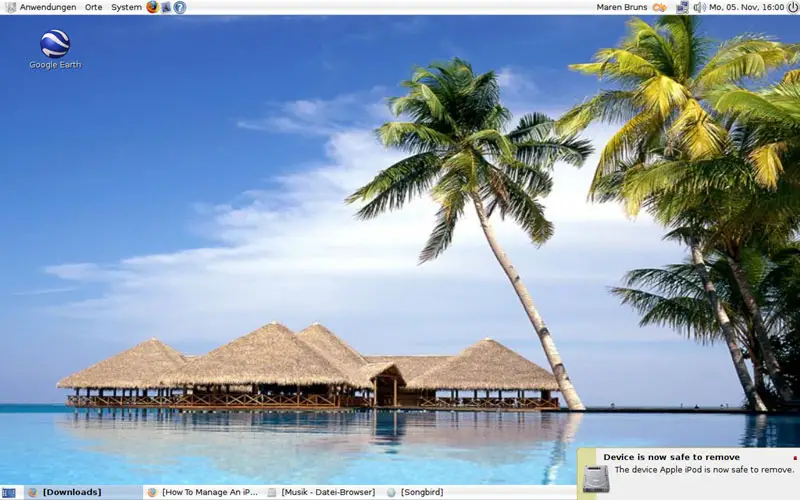Switch to the How To Manage An iP... window
The height and width of the screenshot is (500, 800).
(203, 492)
